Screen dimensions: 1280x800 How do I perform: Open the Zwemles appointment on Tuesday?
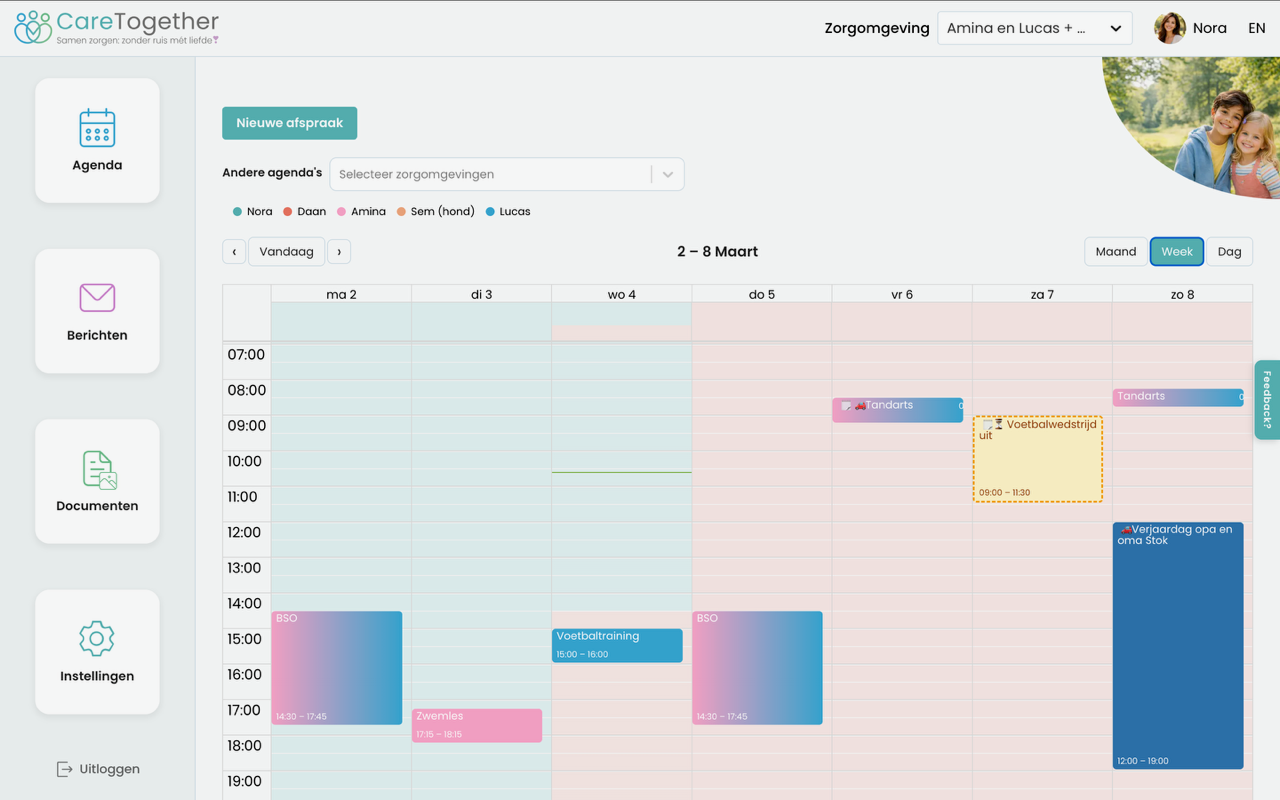[477, 726]
